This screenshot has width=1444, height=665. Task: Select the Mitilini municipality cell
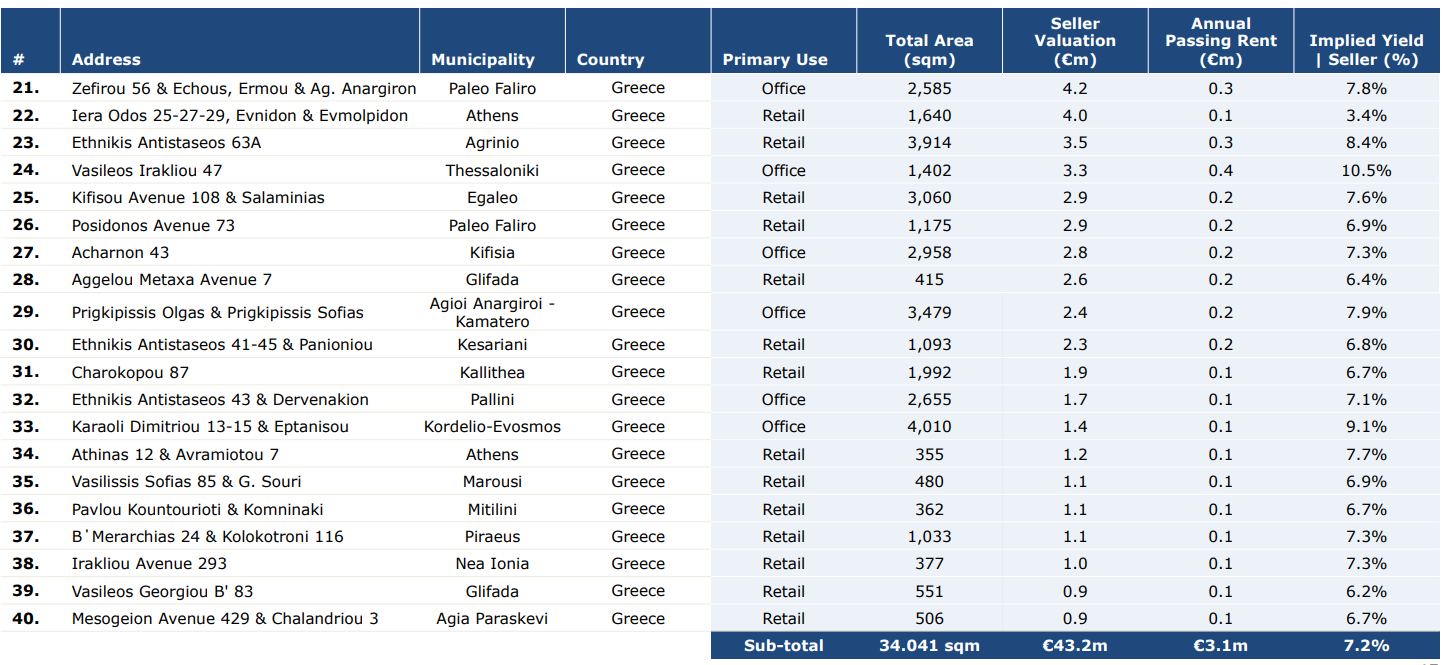pos(492,510)
